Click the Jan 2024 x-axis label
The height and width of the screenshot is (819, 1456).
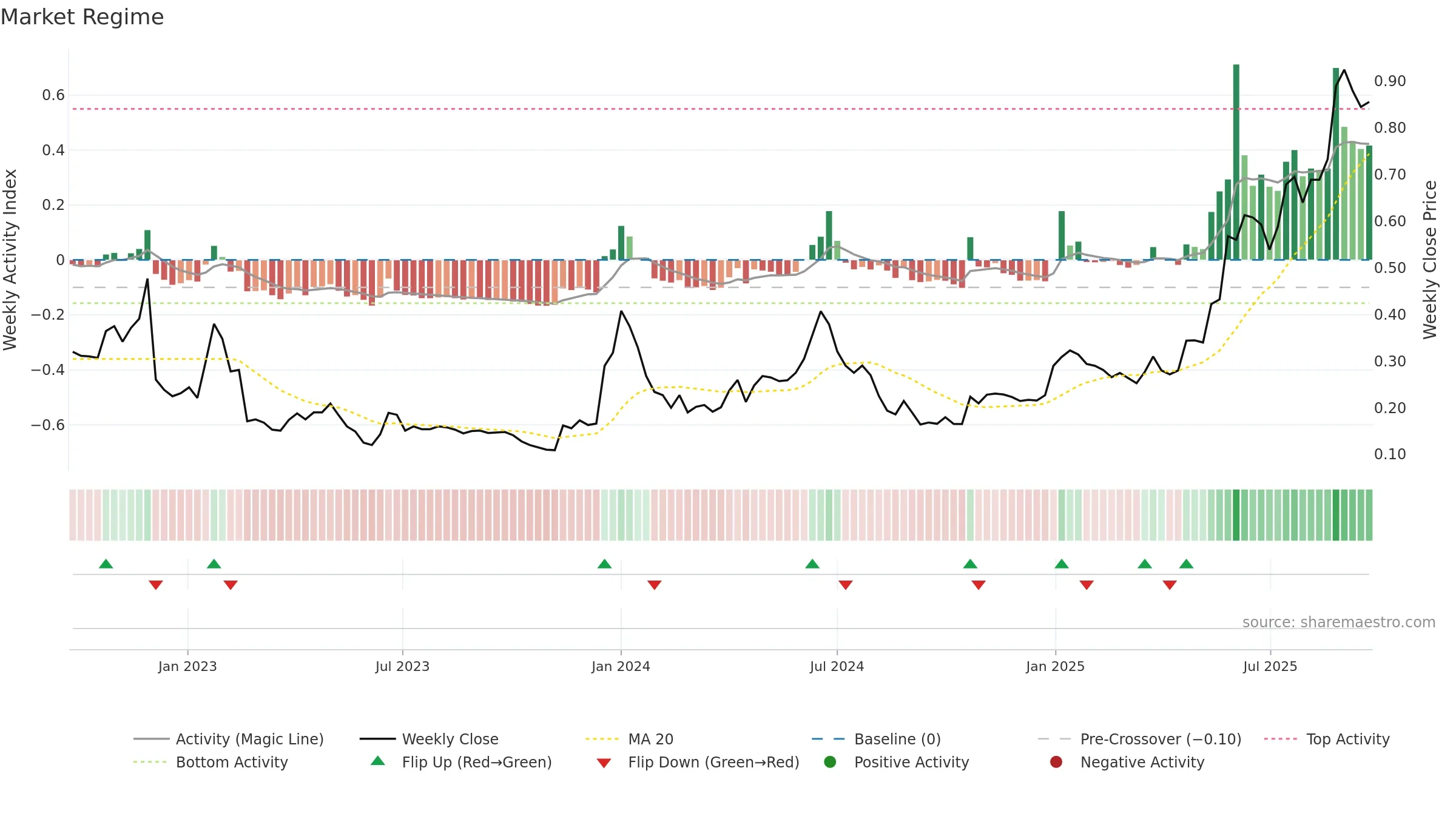pos(621,666)
